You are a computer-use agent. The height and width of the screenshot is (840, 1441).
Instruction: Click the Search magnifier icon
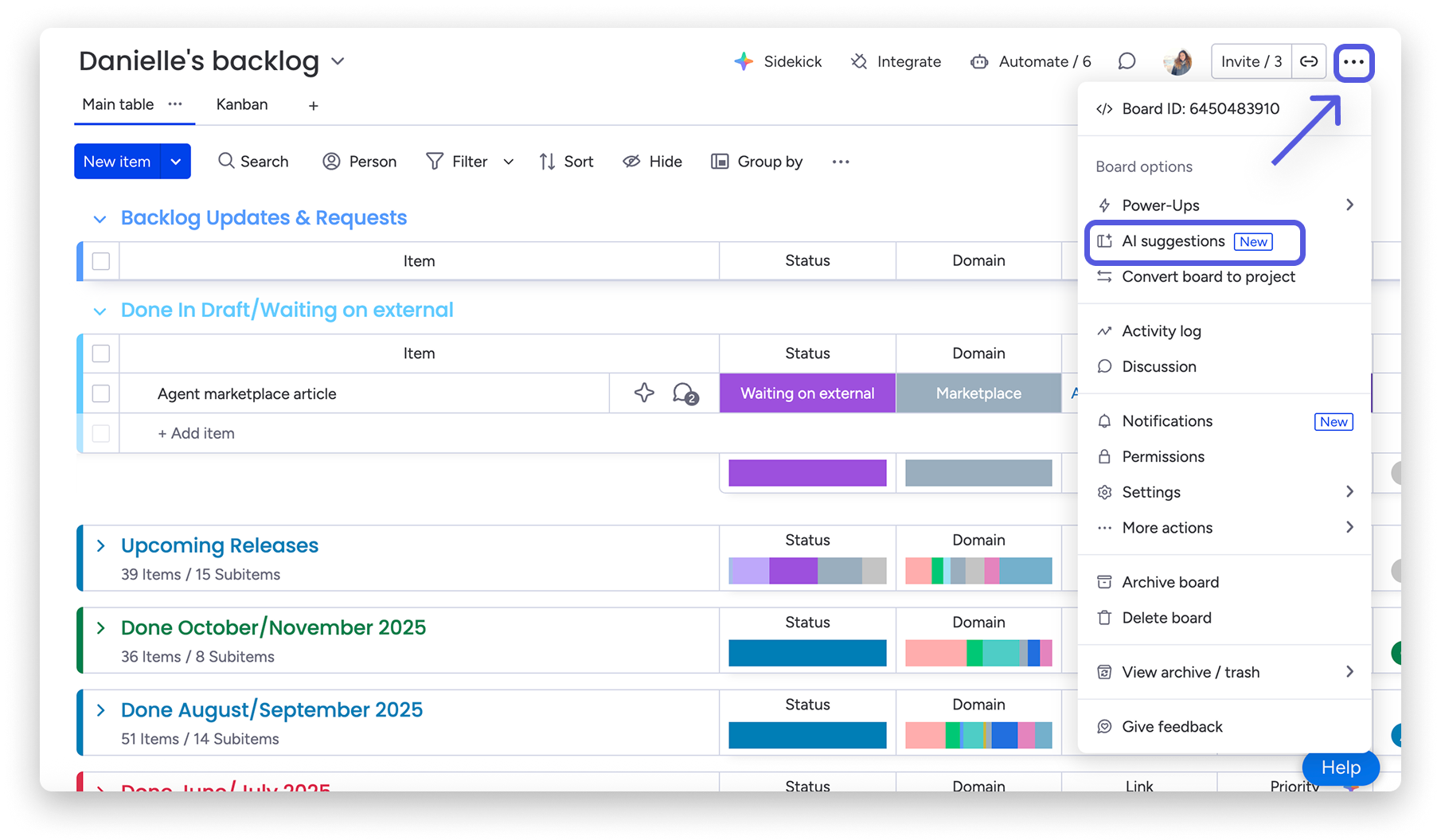point(226,161)
